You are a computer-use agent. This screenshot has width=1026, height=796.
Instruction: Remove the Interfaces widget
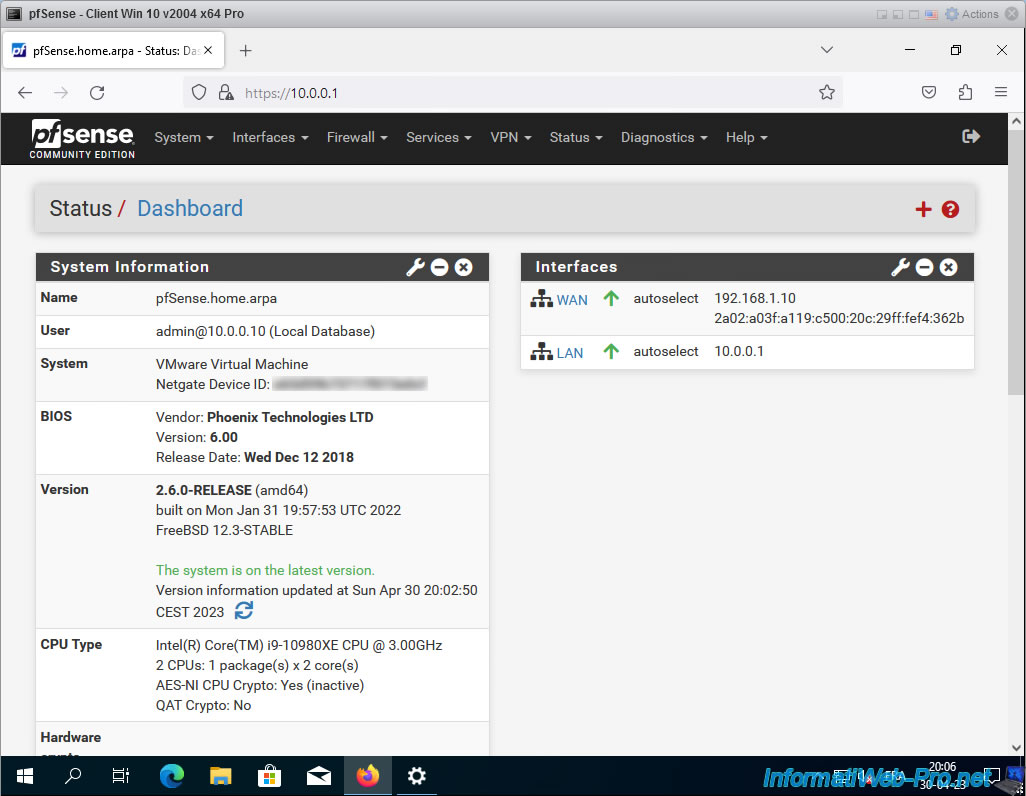click(x=949, y=267)
